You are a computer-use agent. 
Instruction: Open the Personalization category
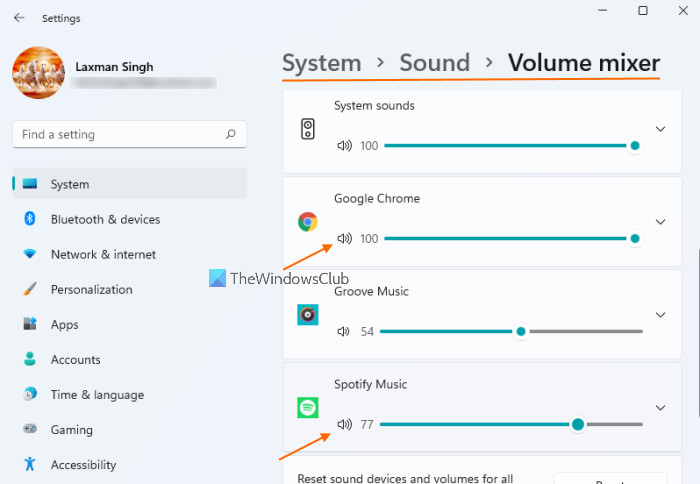pyautogui.click(x=91, y=289)
